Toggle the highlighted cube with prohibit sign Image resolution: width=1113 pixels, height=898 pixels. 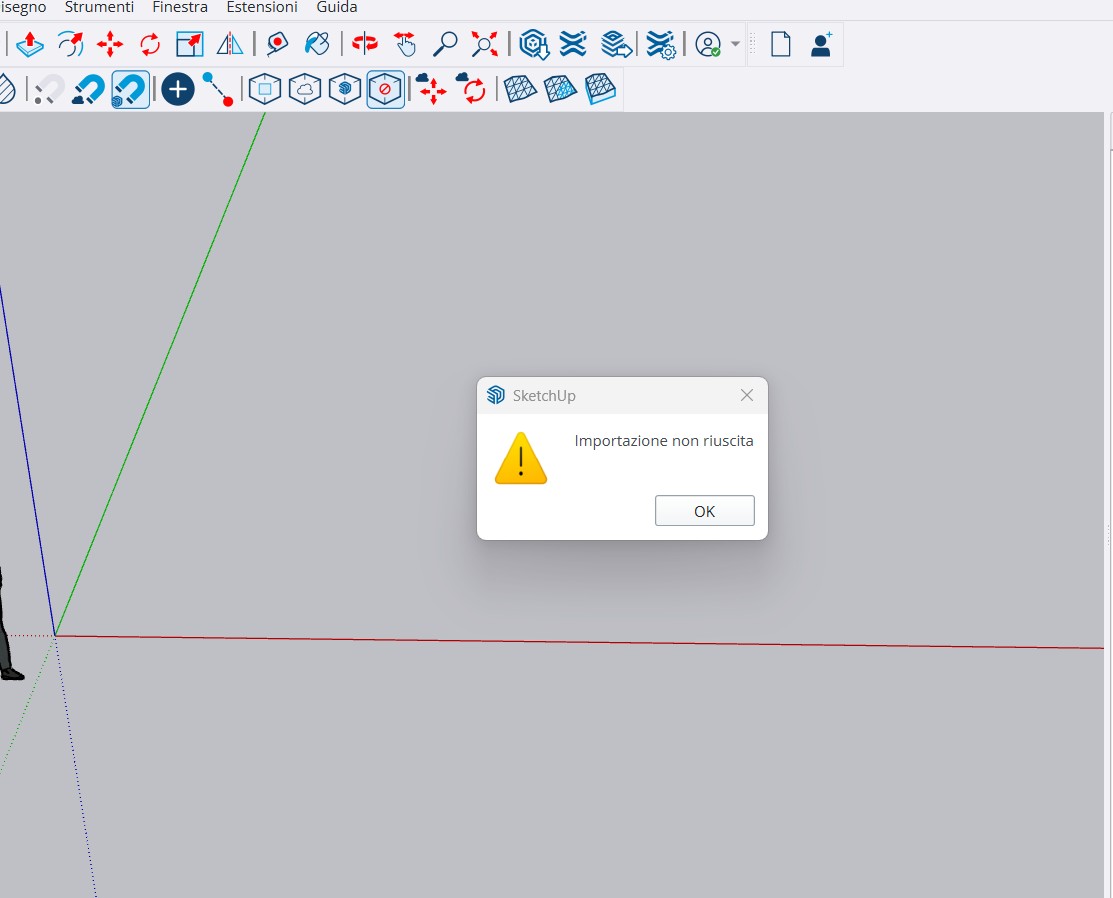coord(385,89)
